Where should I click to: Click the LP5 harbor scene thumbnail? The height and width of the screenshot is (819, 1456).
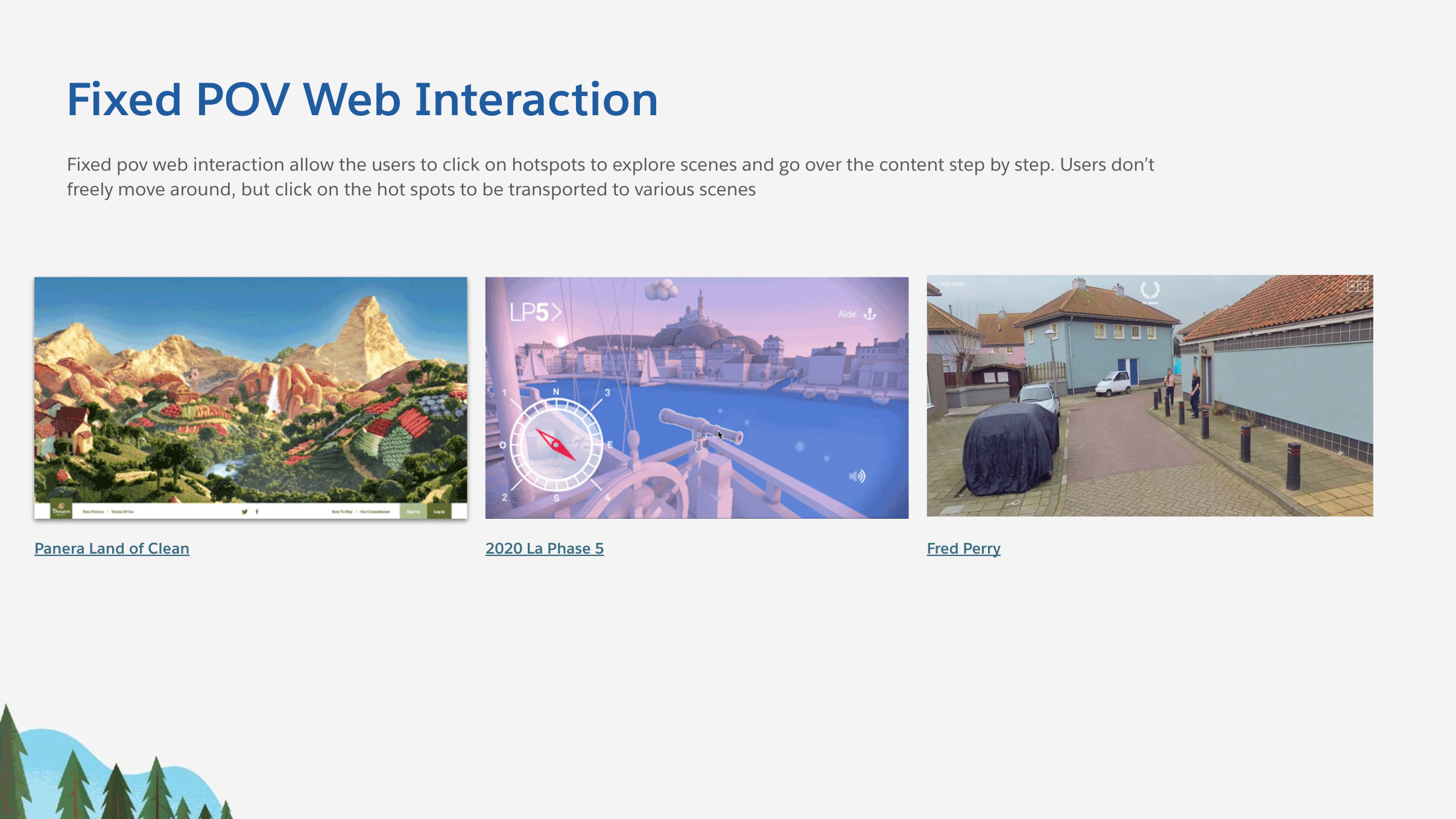coord(697,397)
